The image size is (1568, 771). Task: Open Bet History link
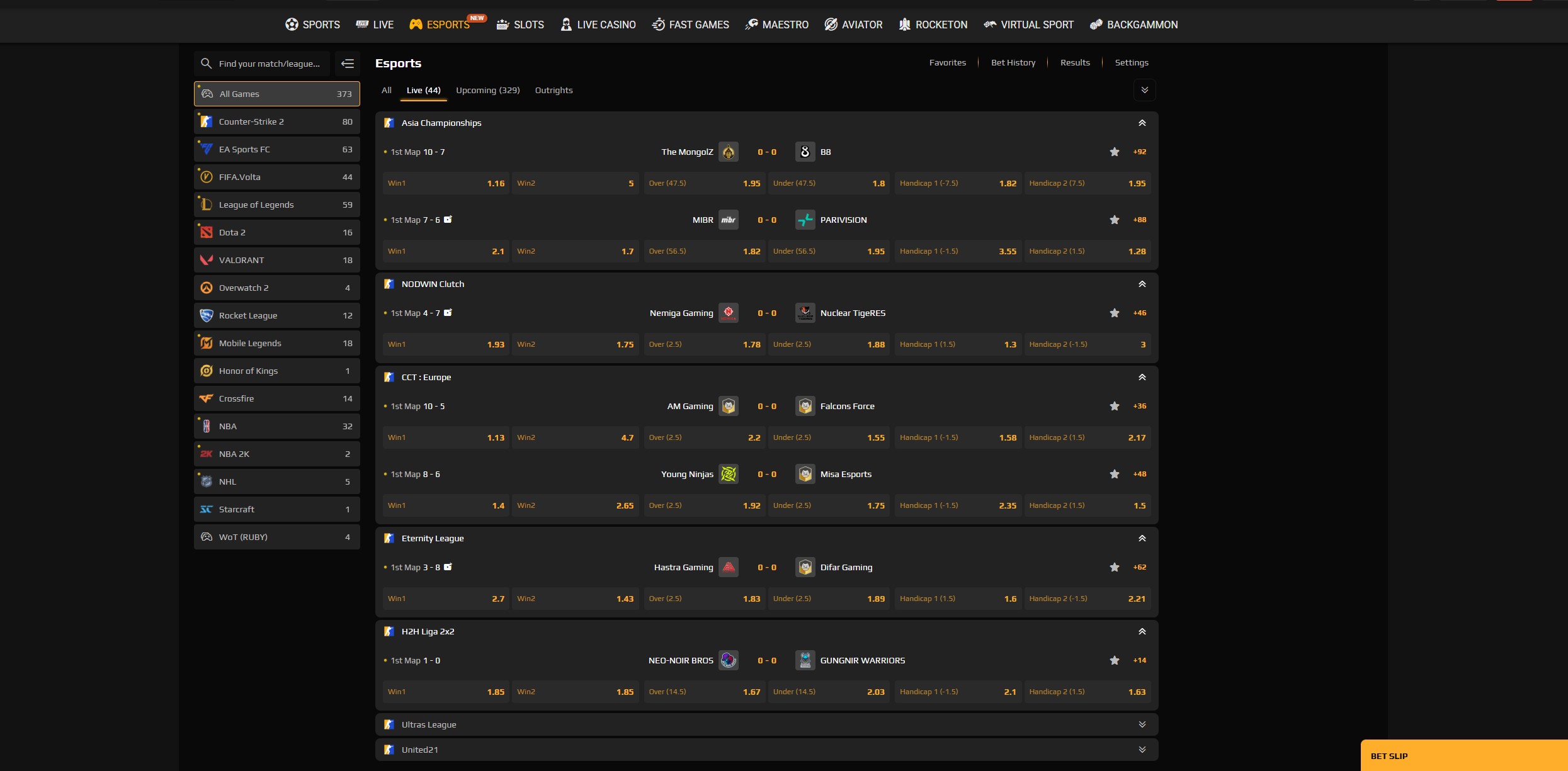(x=1013, y=62)
